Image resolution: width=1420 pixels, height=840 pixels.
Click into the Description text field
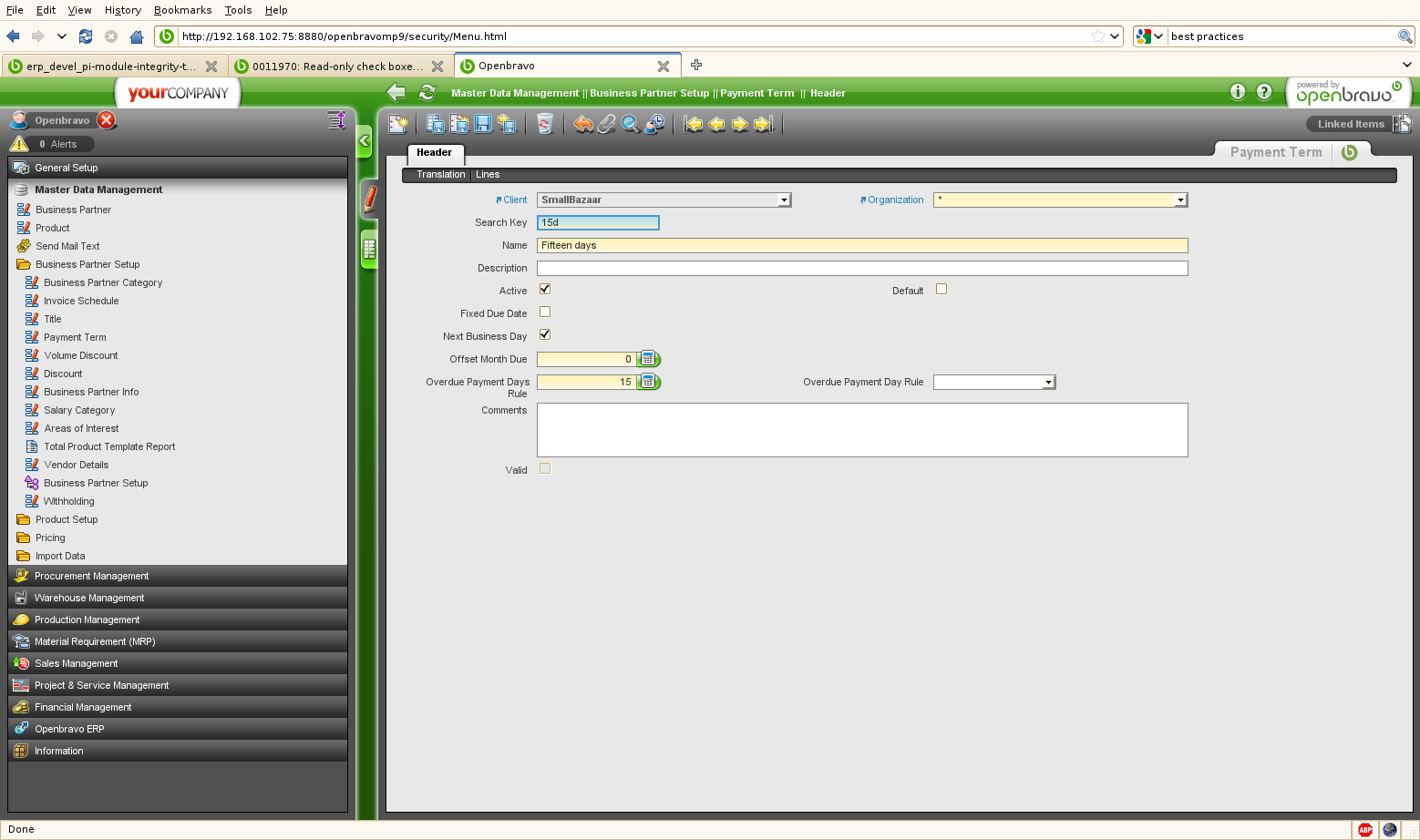[x=861, y=268]
